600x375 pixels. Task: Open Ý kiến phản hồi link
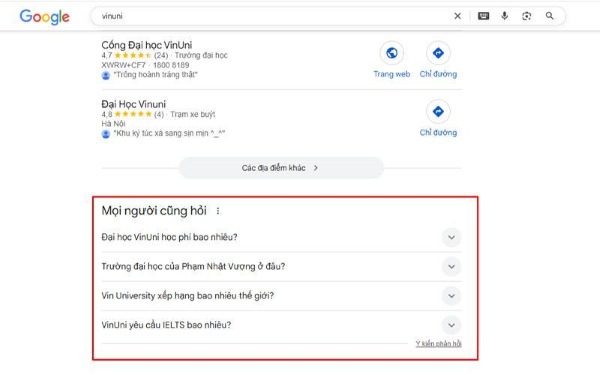439,344
